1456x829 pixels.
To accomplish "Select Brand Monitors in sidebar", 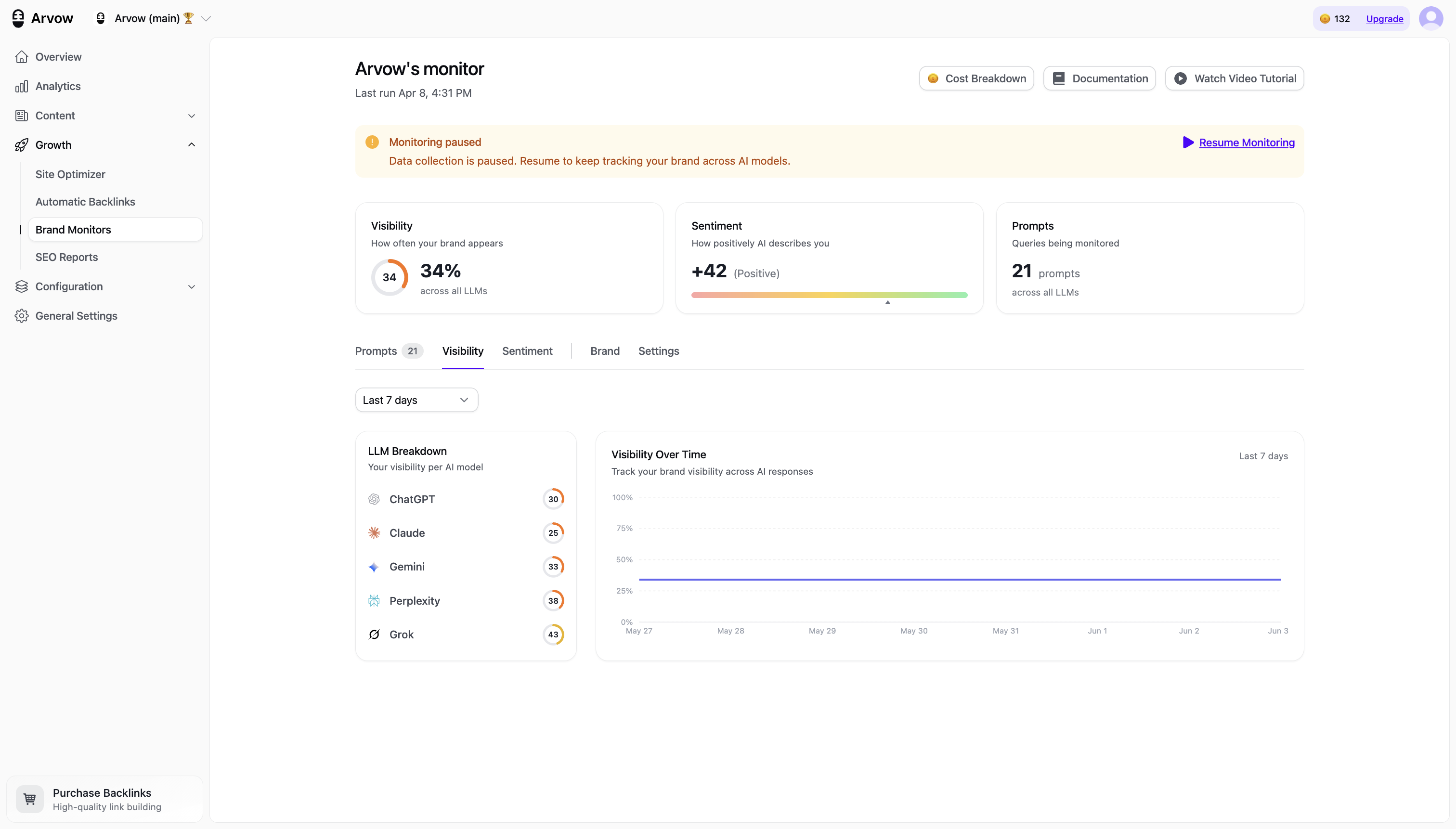I will coord(115,230).
